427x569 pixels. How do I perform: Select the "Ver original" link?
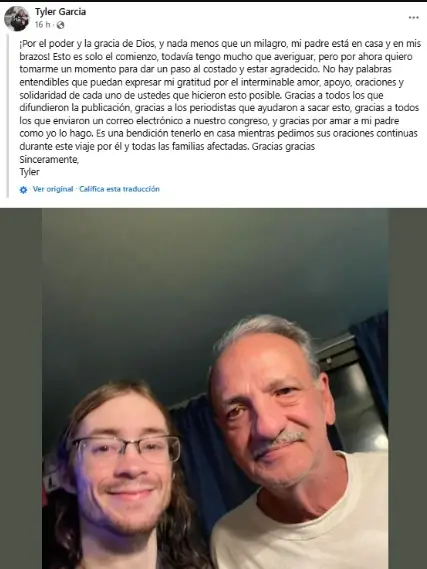pyautogui.click(x=53, y=189)
